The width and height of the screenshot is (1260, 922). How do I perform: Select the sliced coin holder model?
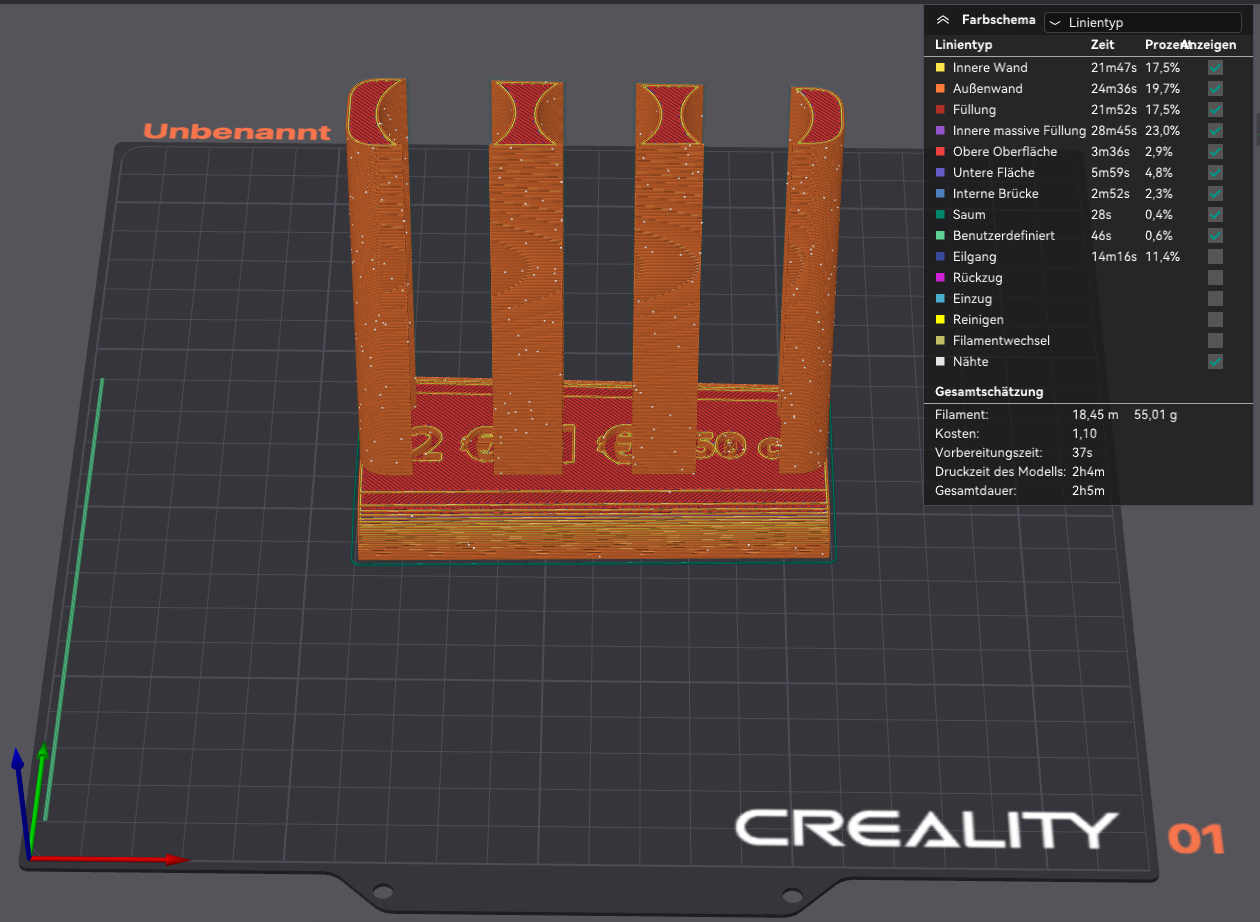point(594,330)
